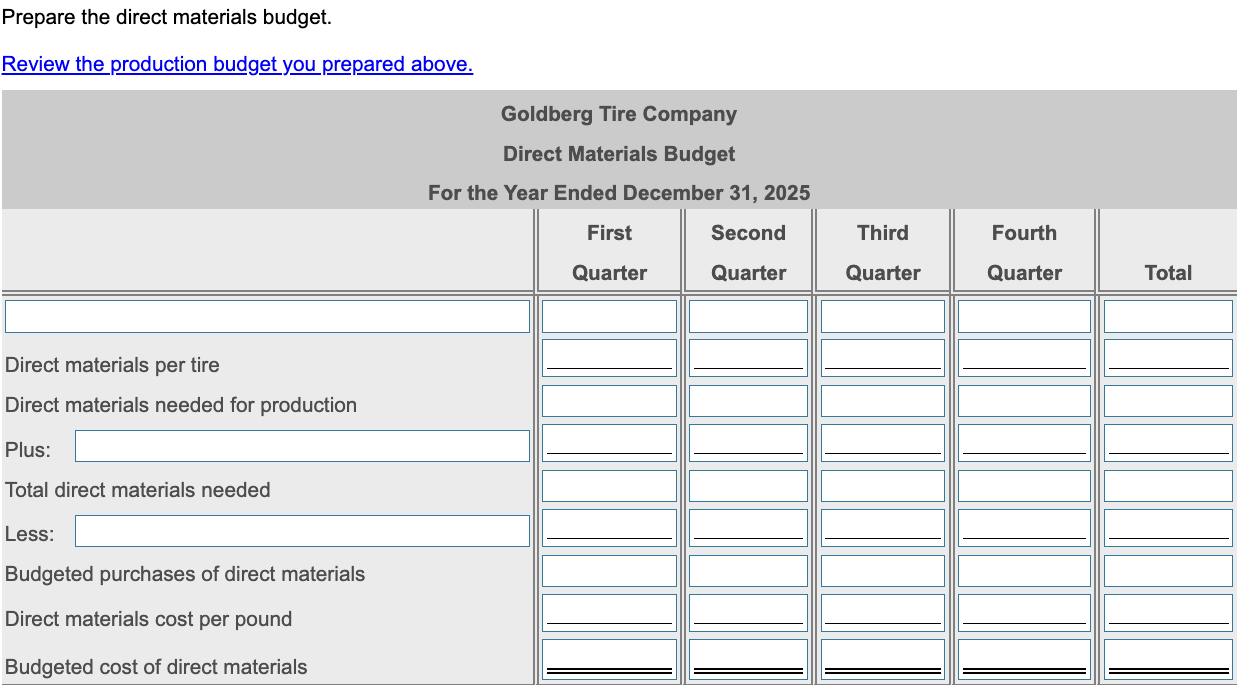Click the First Quarter Direct materials cost per pound field

609,610
